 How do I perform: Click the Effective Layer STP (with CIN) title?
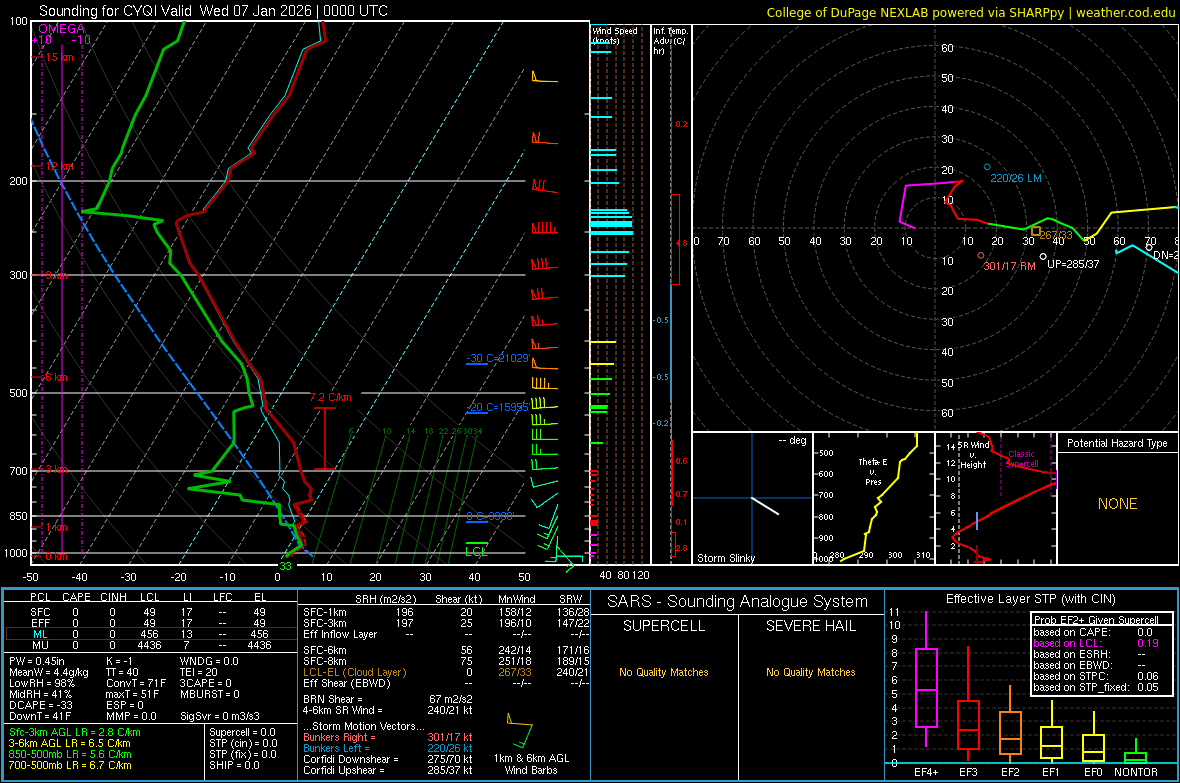(x=1030, y=599)
